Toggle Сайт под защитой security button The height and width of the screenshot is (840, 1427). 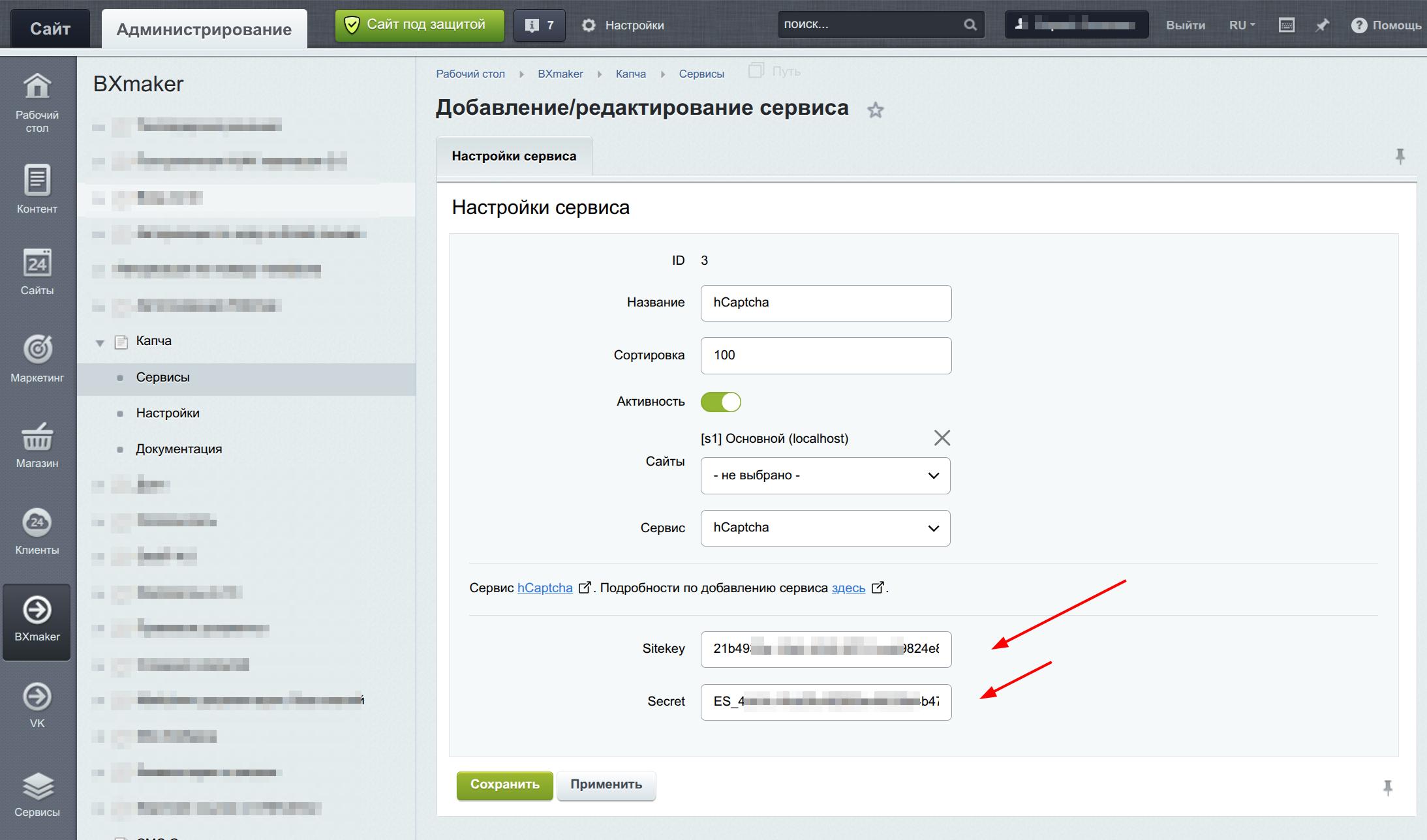pos(420,25)
